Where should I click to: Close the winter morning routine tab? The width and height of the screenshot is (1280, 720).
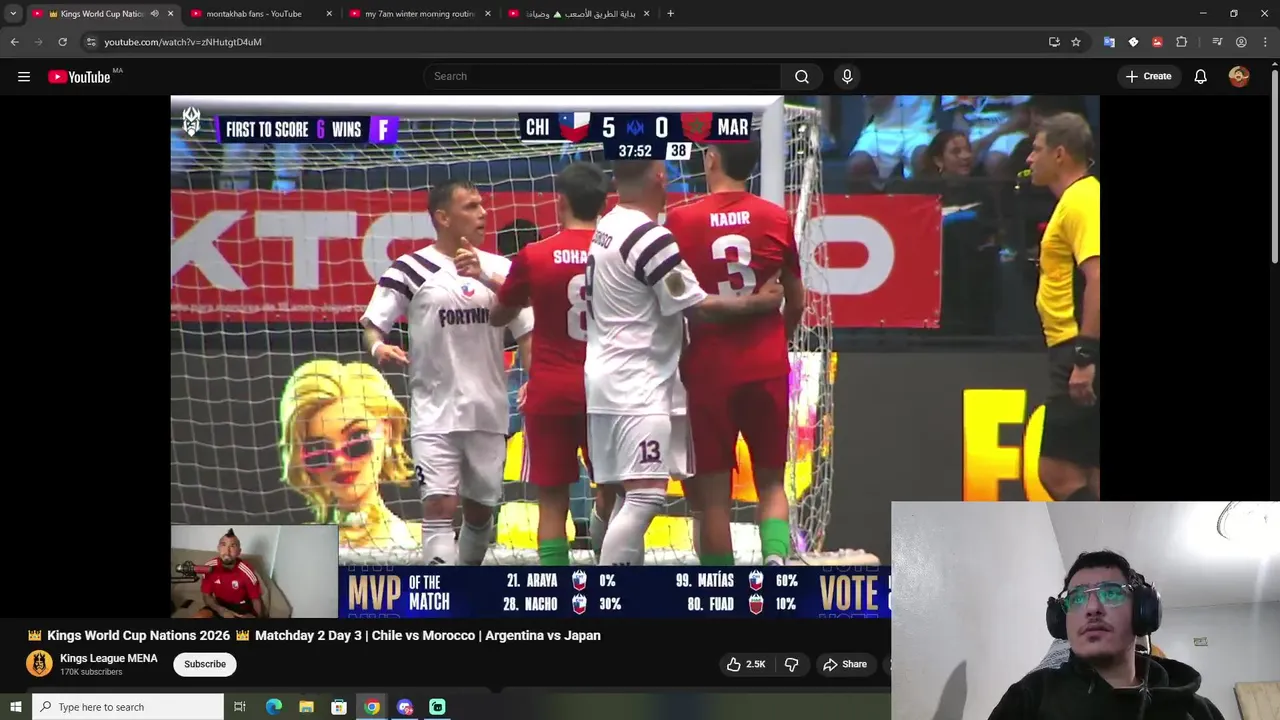pyautogui.click(x=488, y=13)
